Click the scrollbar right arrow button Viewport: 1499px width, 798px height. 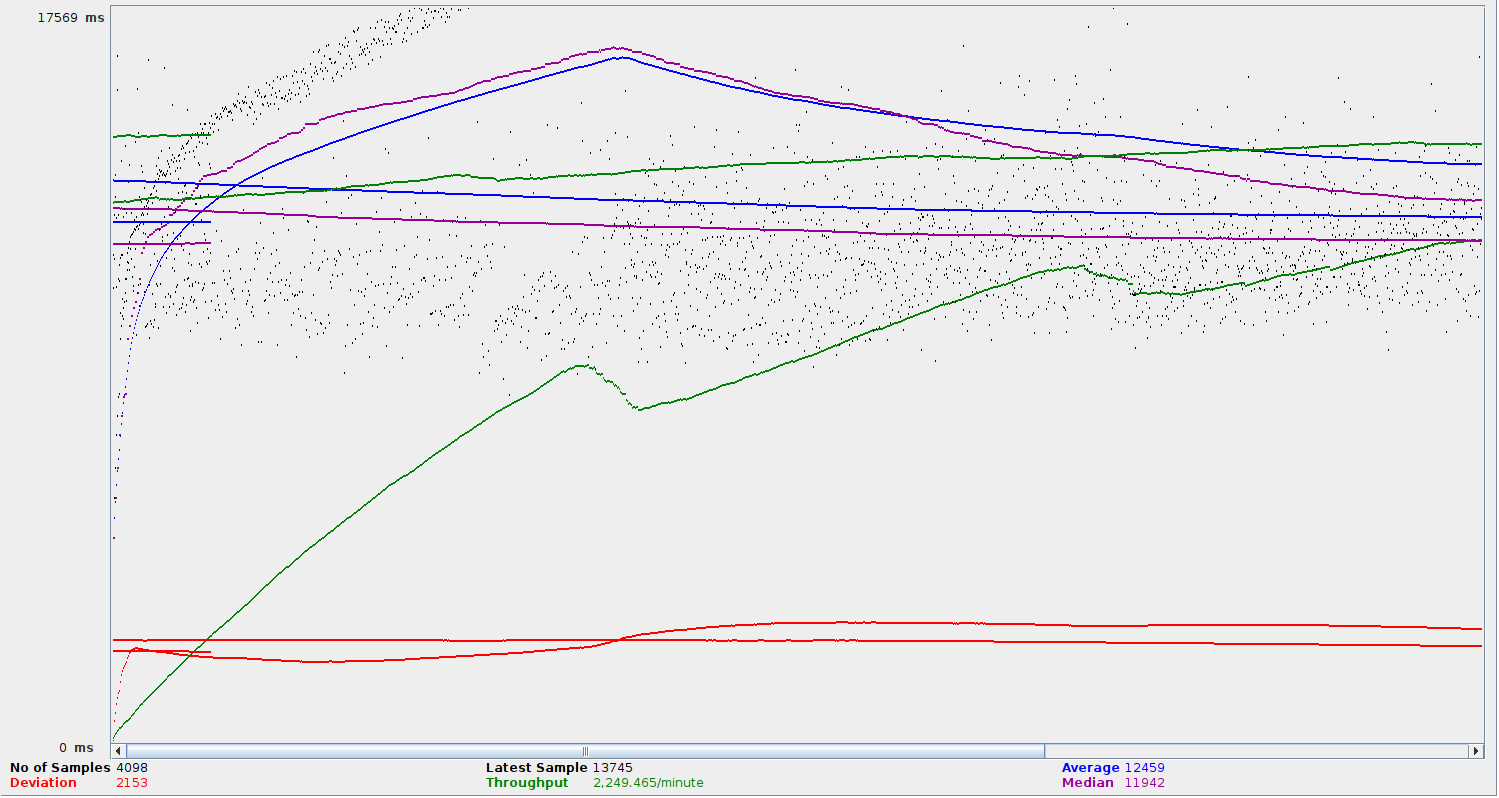tap(1475, 751)
